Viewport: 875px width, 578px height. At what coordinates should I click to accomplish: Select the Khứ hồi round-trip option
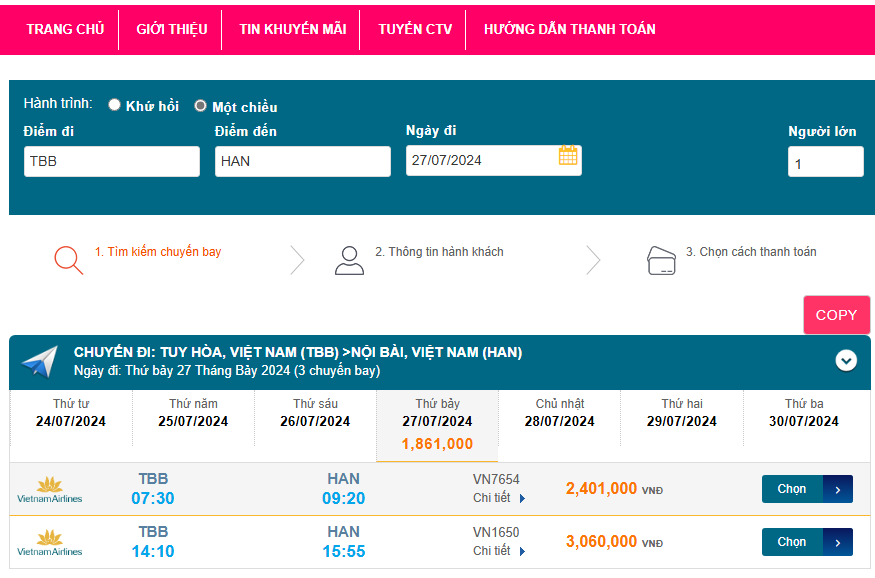click(x=115, y=105)
